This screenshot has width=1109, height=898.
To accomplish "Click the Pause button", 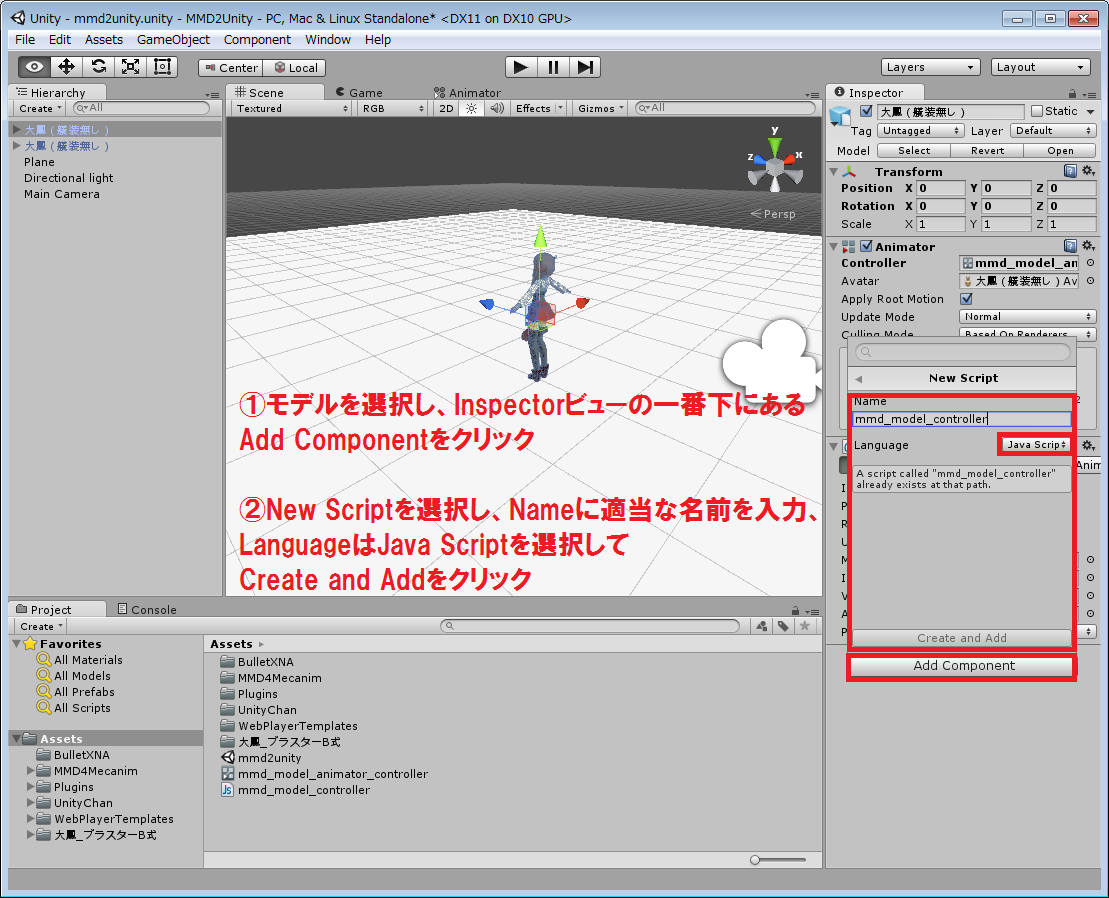I will pyautogui.click(x=553, y=67).
